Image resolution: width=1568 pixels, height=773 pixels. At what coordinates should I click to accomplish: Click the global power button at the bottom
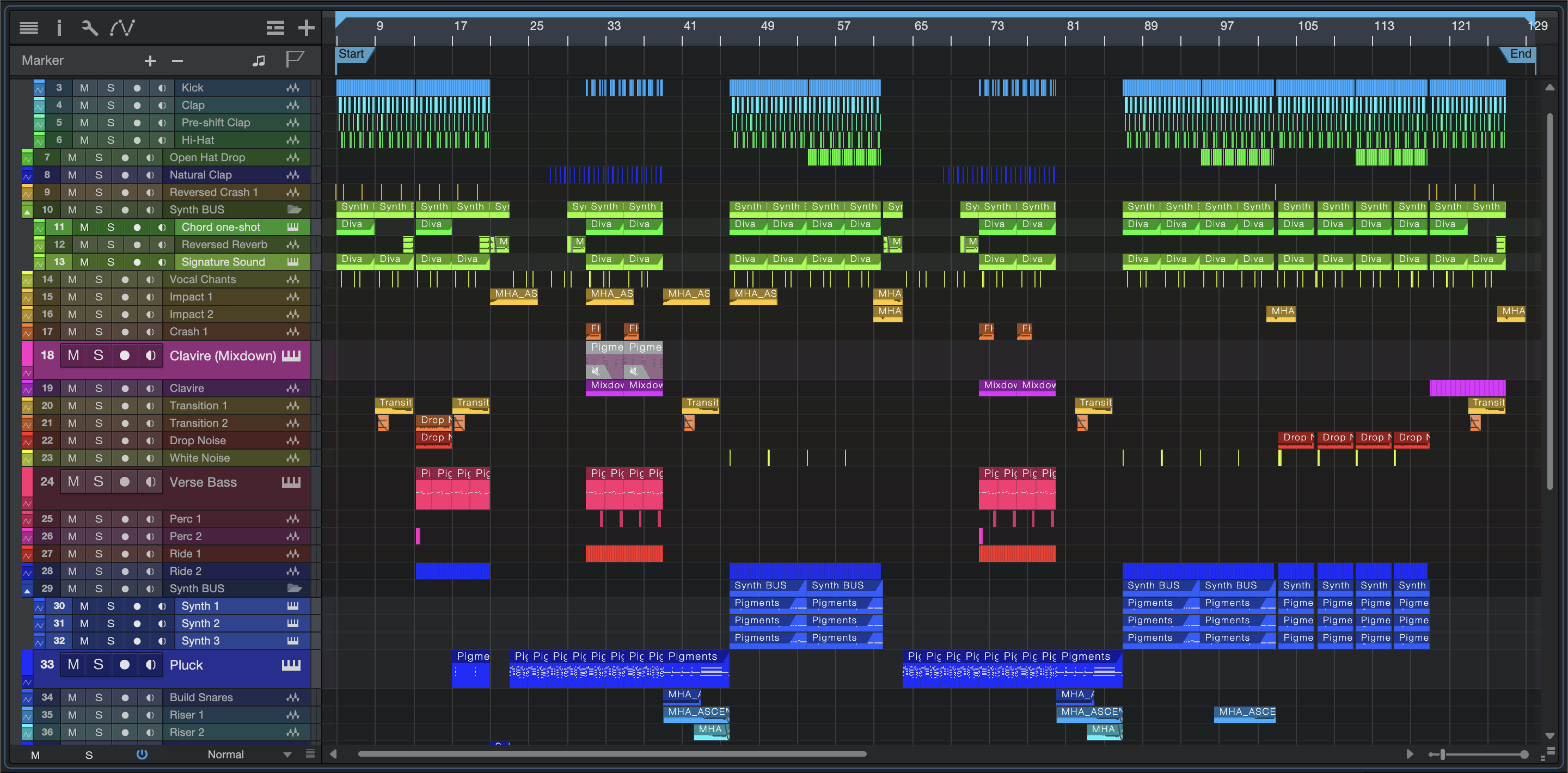click(142, 754)
